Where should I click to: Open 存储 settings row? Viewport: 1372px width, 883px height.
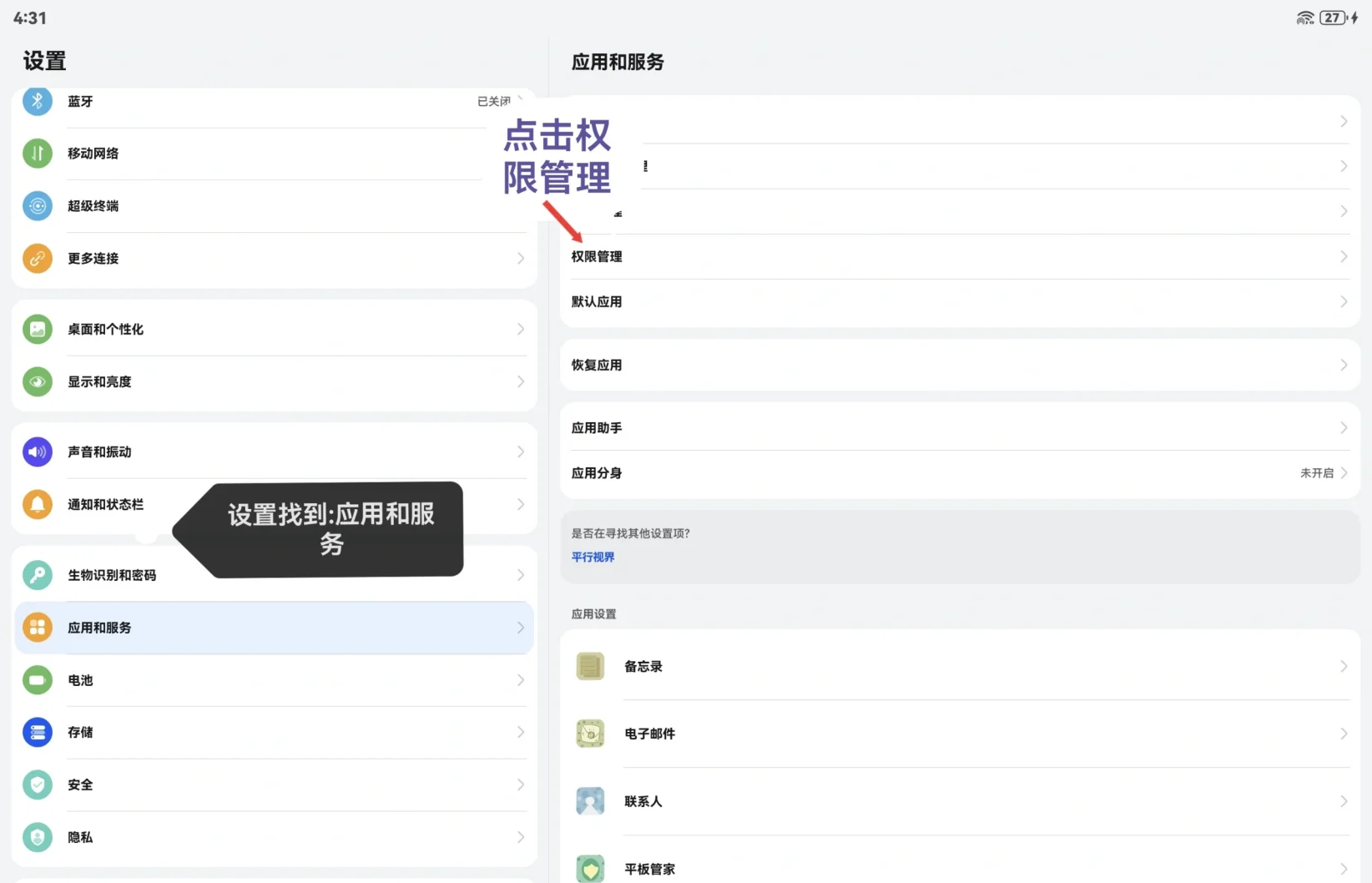coord(274,733)
